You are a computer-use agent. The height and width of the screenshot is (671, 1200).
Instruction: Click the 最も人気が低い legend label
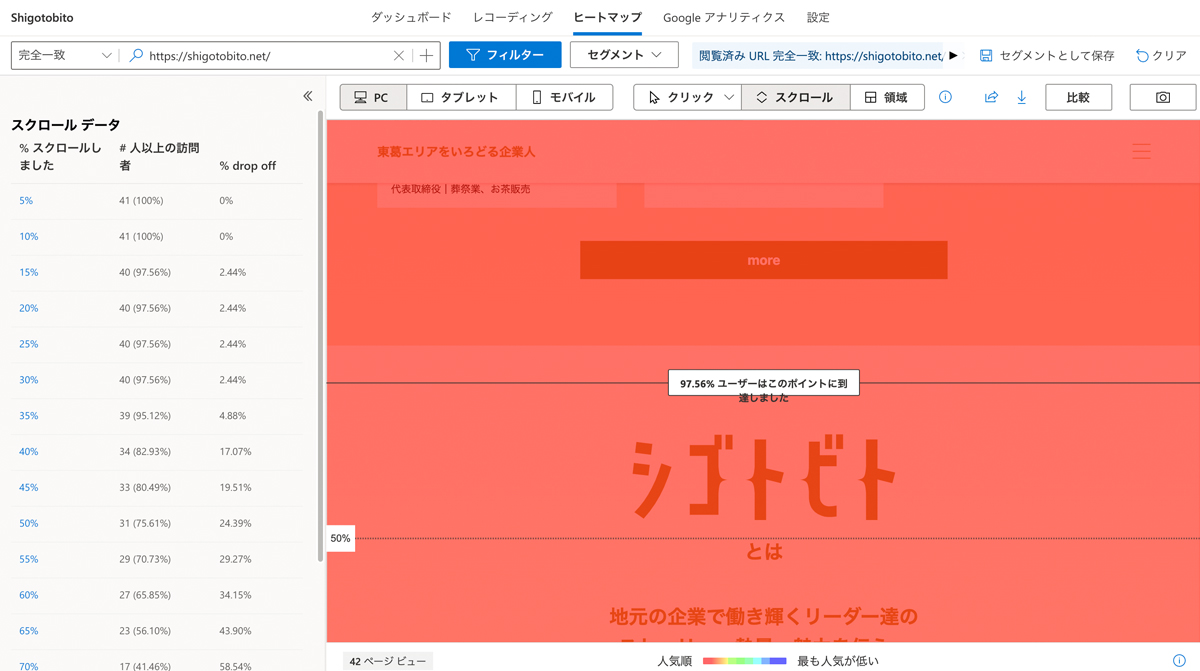point(838,661)
